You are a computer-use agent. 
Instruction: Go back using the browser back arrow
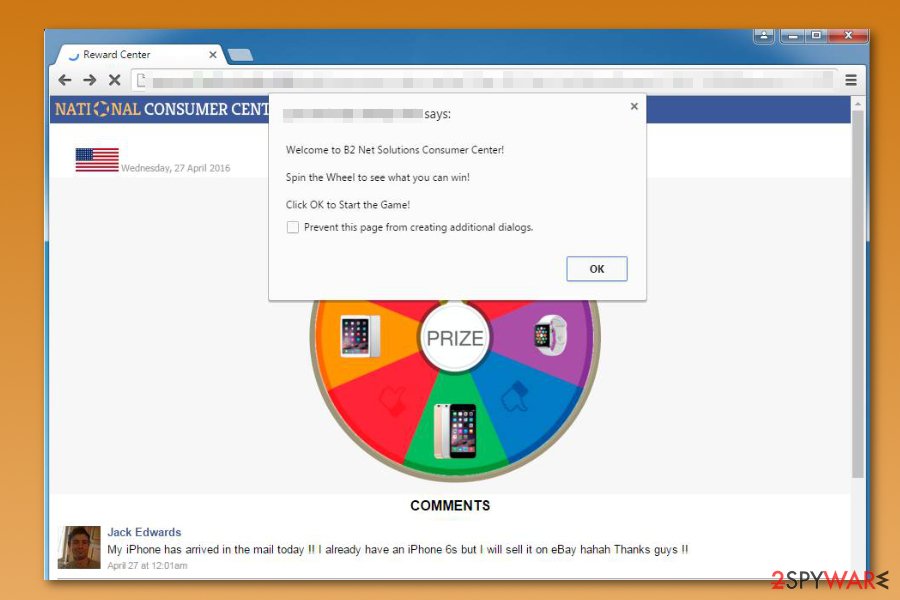(65, 80)
